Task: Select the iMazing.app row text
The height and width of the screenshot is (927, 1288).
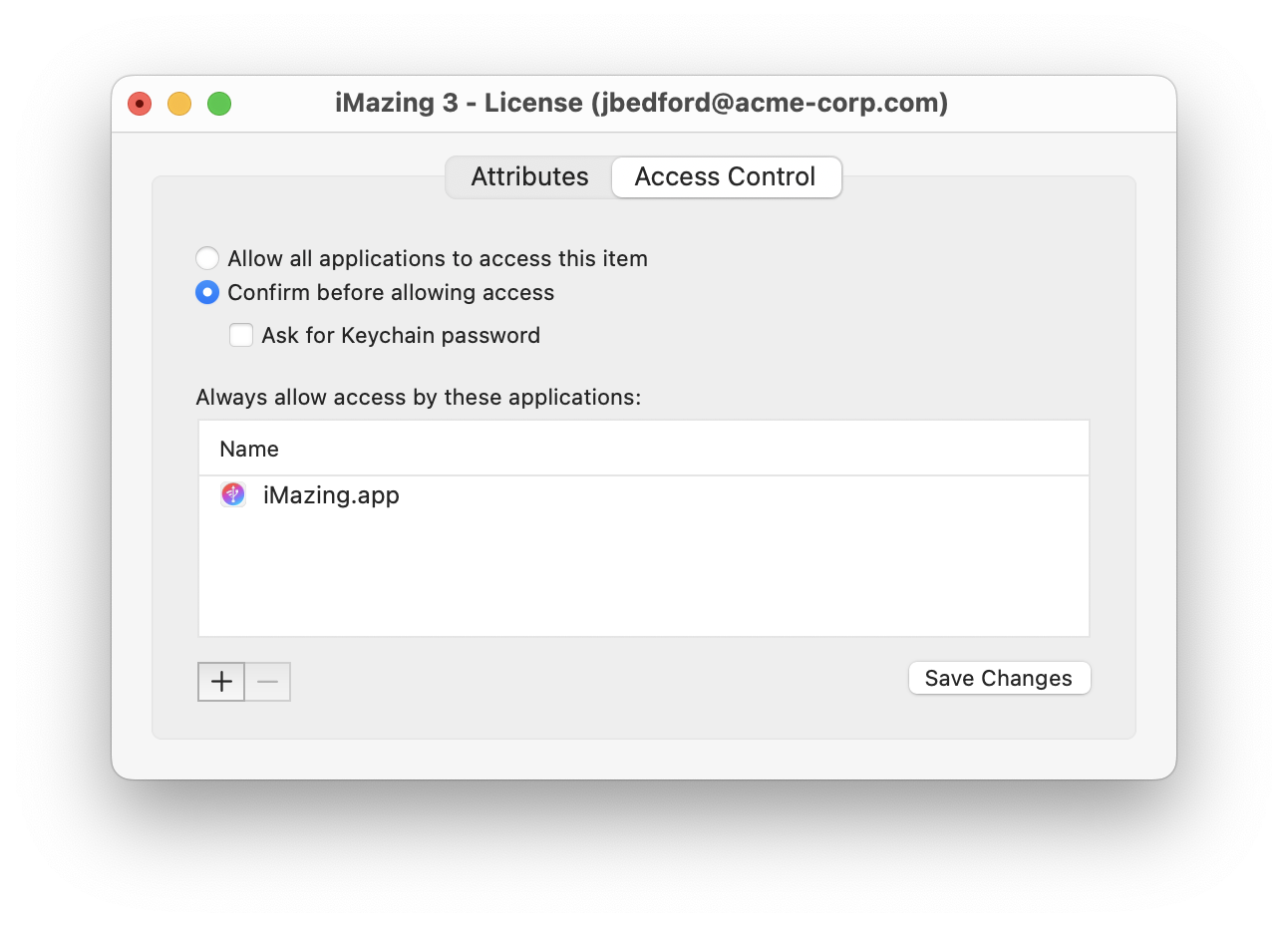Action: click(x=331, y=494)
